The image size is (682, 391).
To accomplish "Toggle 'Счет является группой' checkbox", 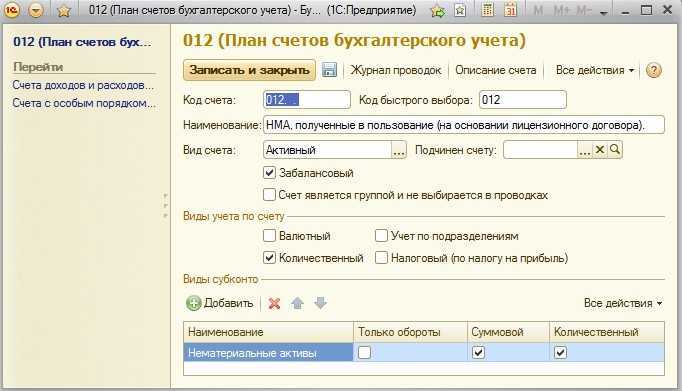I will (269, 194).
